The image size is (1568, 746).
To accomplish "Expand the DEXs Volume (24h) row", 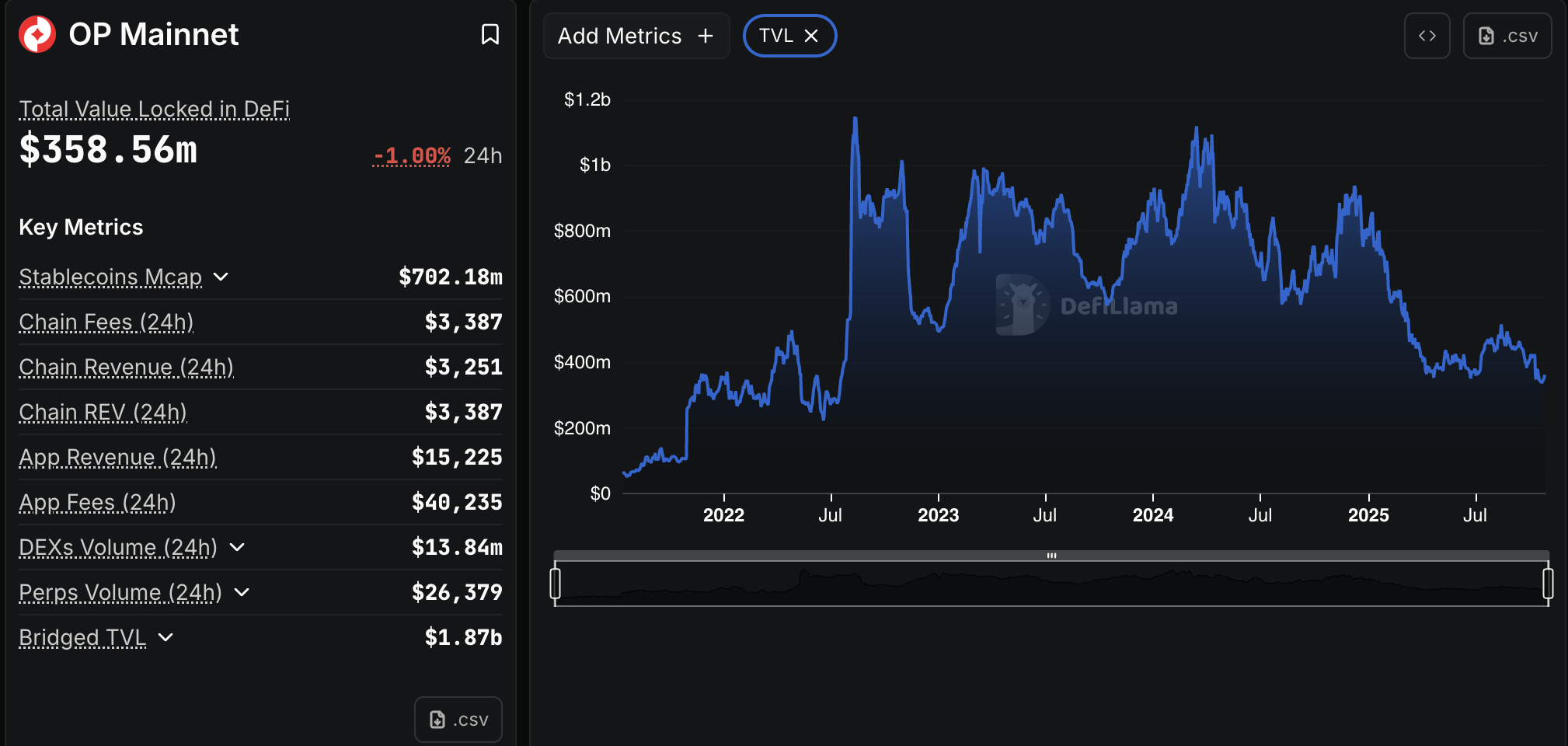I will point(238,547).
